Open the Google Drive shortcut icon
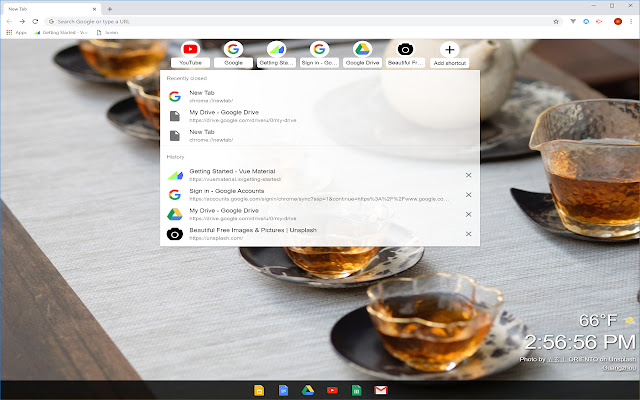The width and height of the screenshot is (640, 400). [x=362, y=49]
